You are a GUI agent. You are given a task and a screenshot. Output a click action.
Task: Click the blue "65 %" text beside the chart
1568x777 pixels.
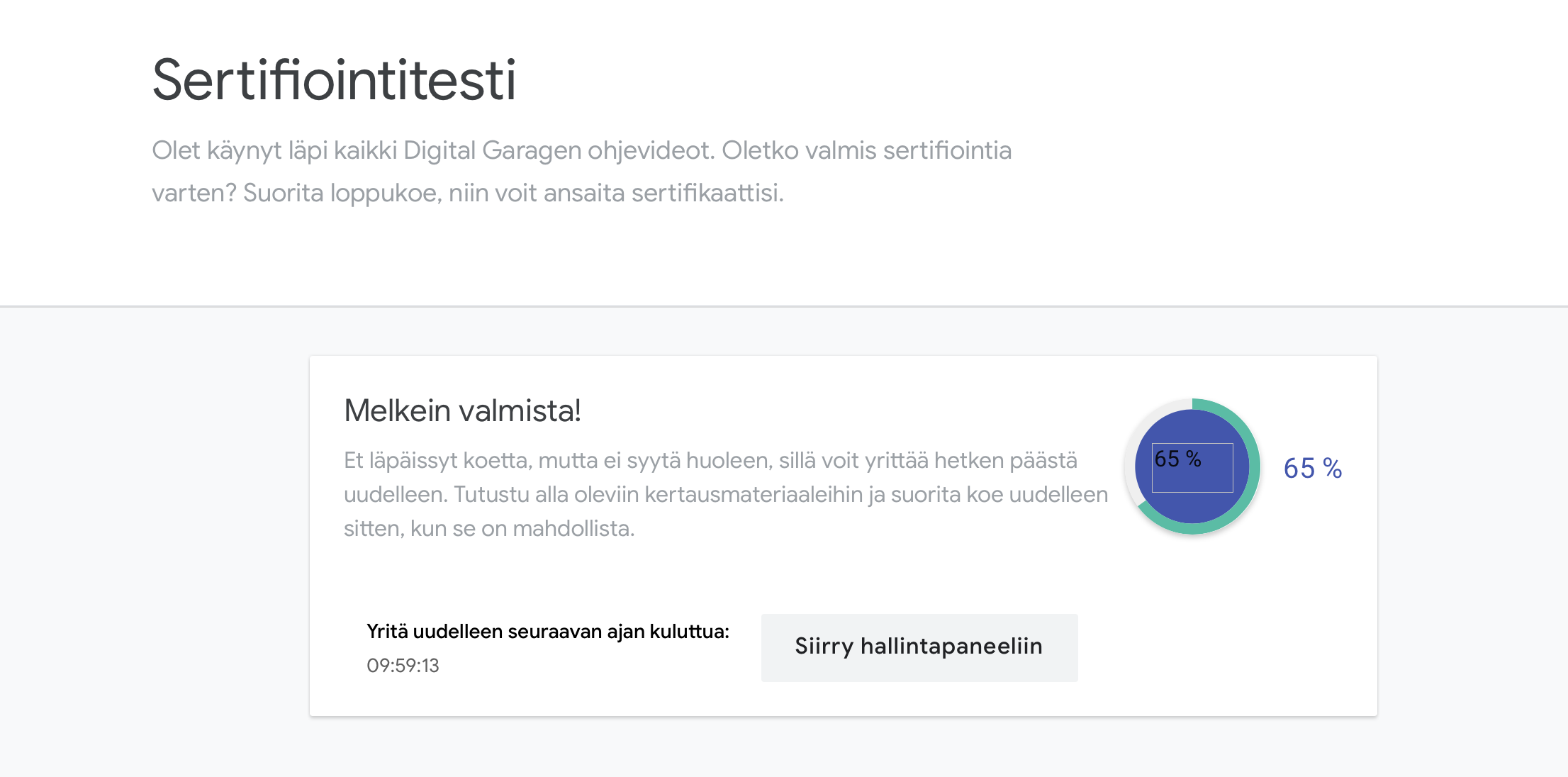point(1312,469)
